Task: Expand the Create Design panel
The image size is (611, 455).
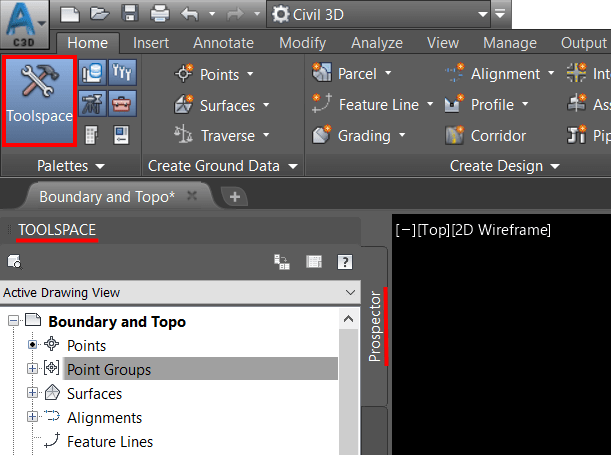Action: pyautogui.click(x=505, y=166)
